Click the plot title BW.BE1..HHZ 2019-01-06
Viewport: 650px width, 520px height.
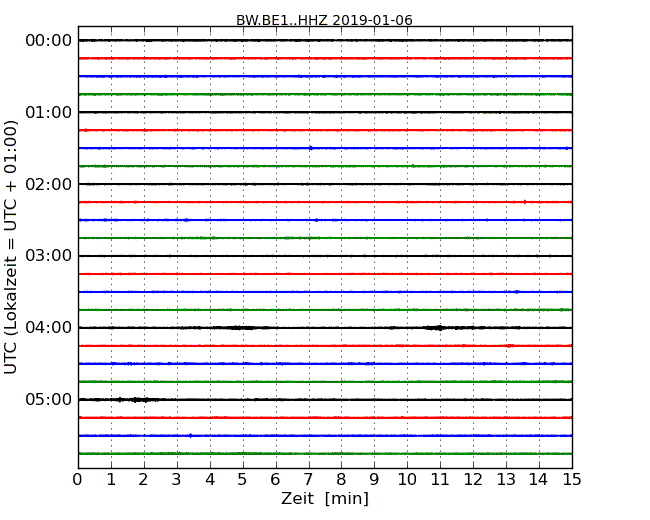[x=324, y=20]
